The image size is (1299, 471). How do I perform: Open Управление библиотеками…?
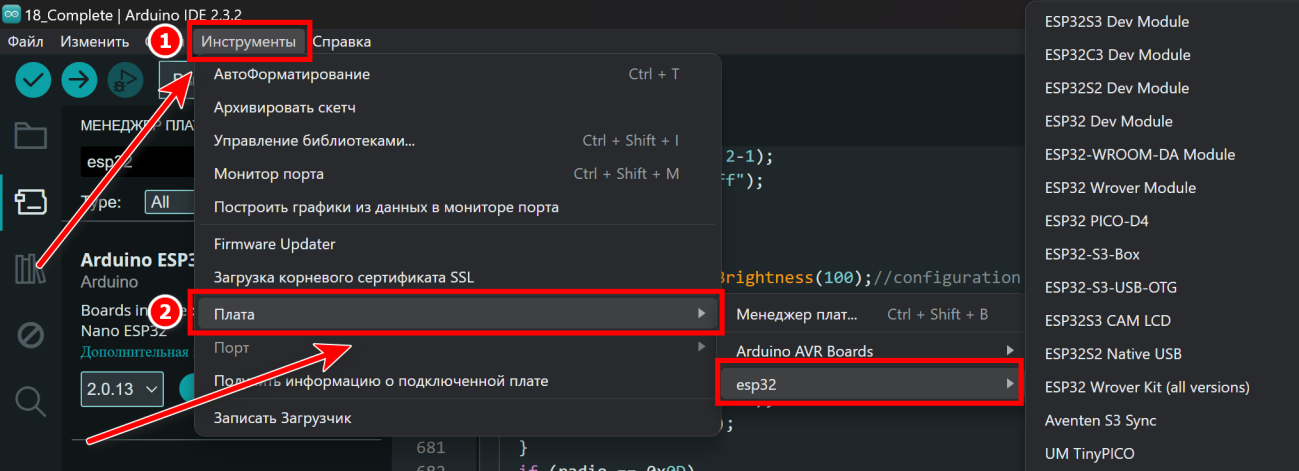point(457,141)
